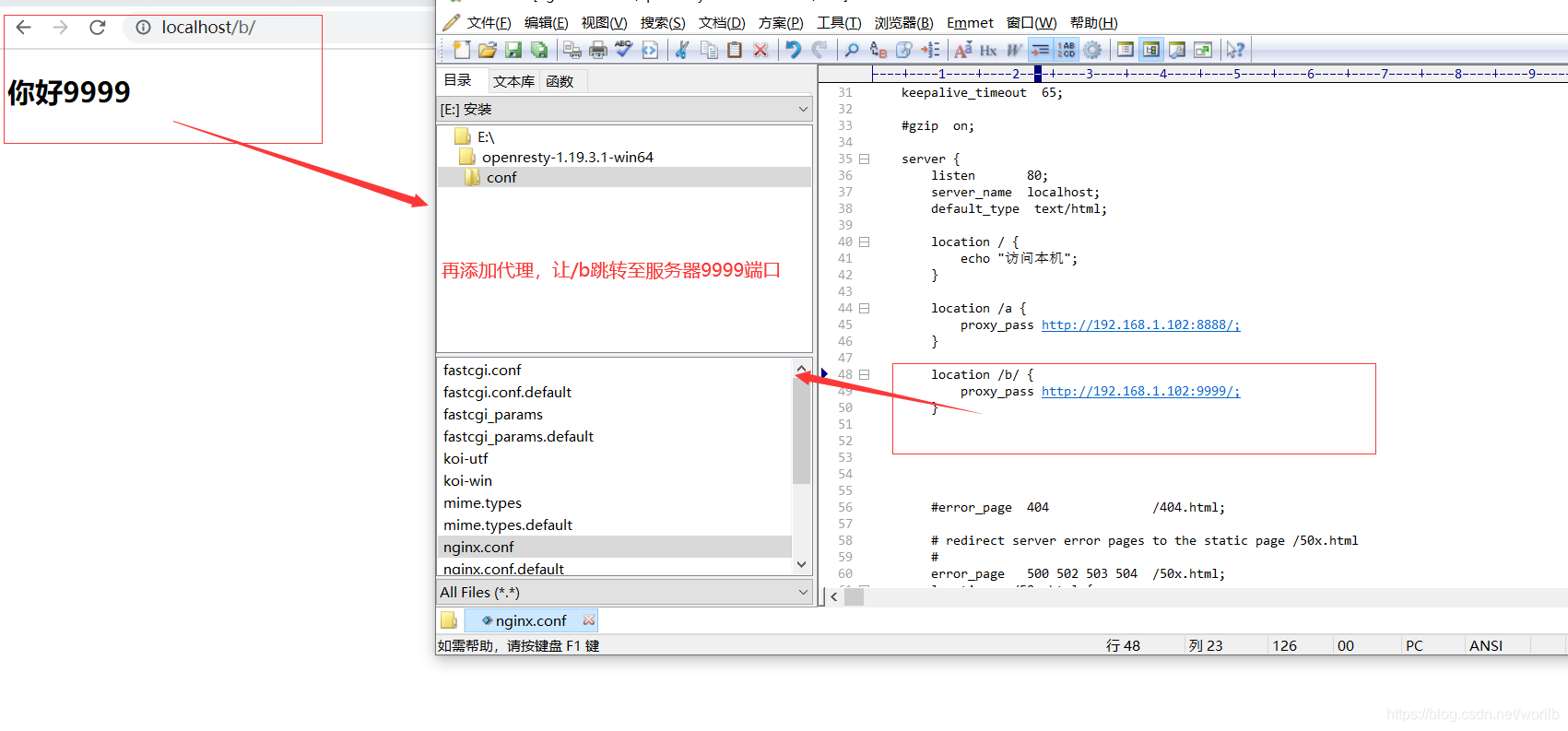Open Find with the magnifier icon
This screenshot has width=1568, height=731.
[852, 50]
